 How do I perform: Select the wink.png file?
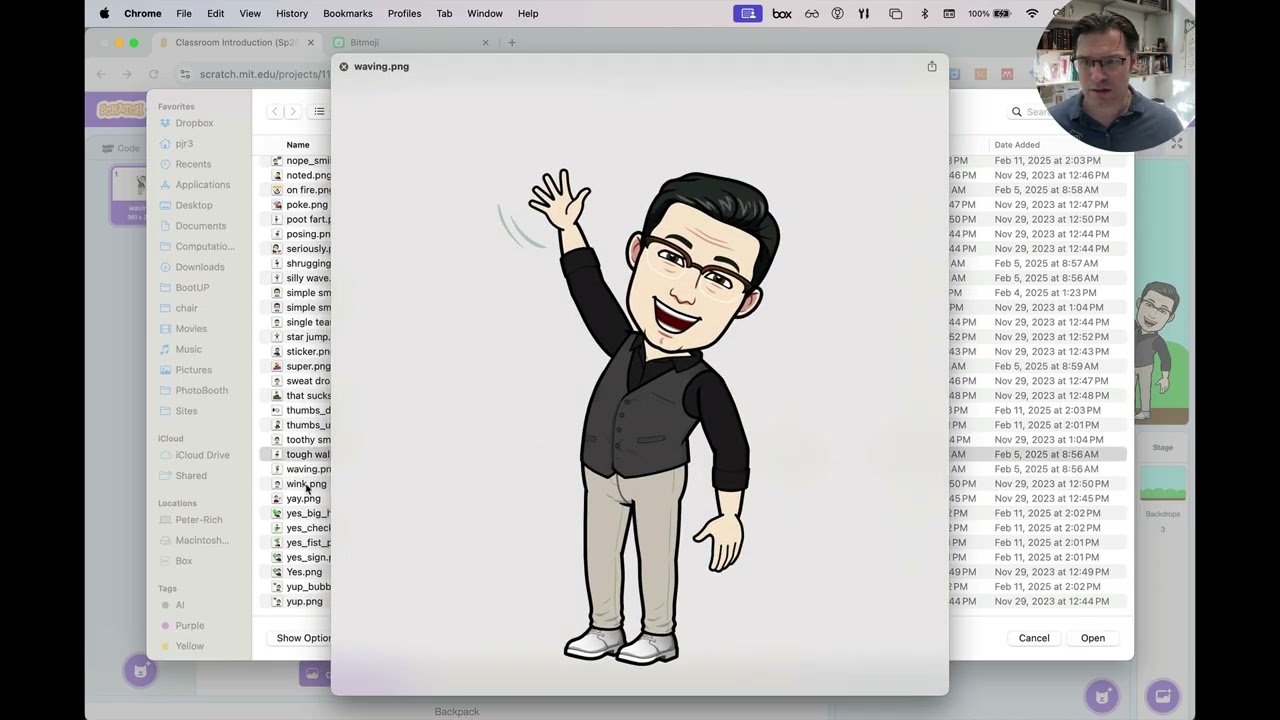306,484
